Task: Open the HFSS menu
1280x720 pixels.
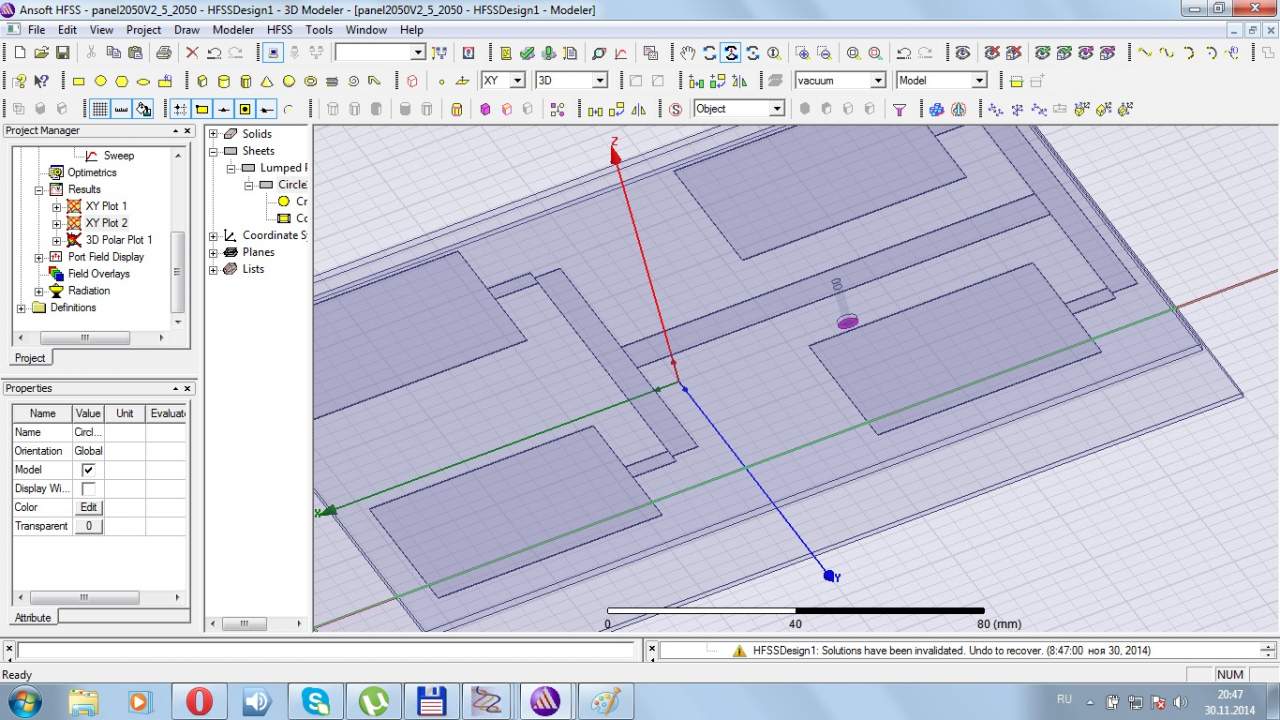Action: [x=279, y=30]
